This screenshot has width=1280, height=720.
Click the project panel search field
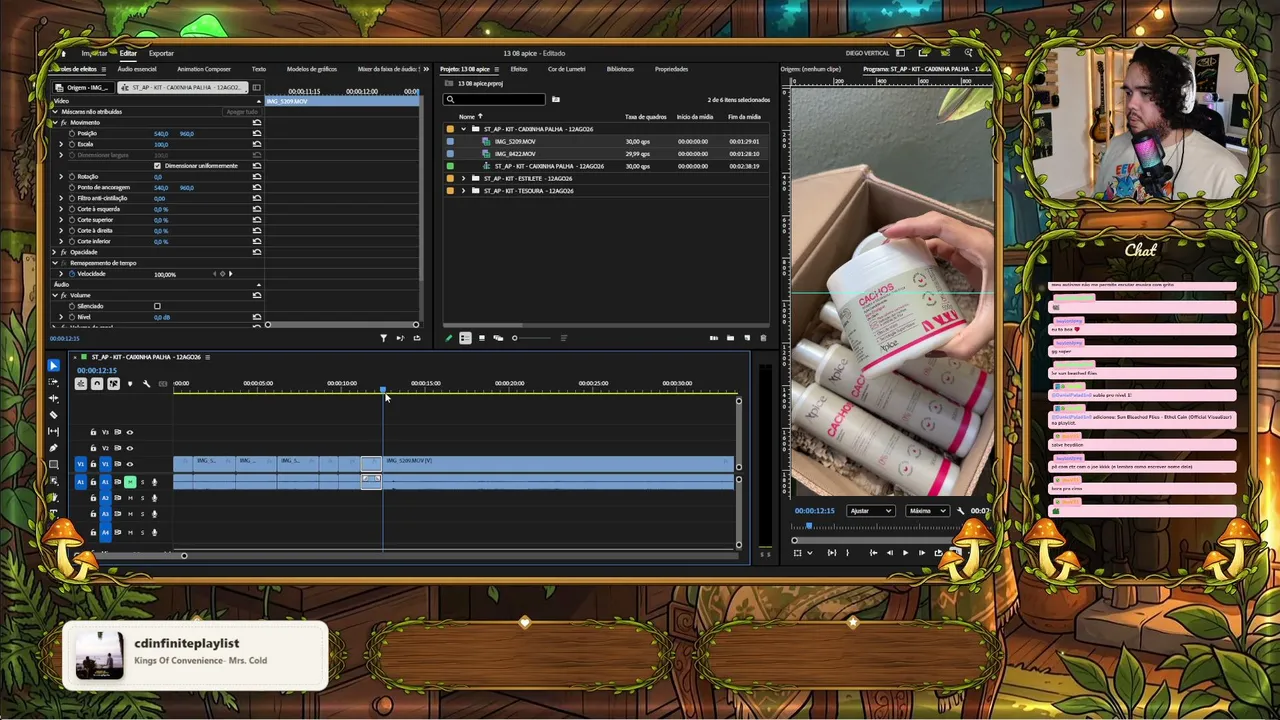pyautogui.click(x=496, y=99)
